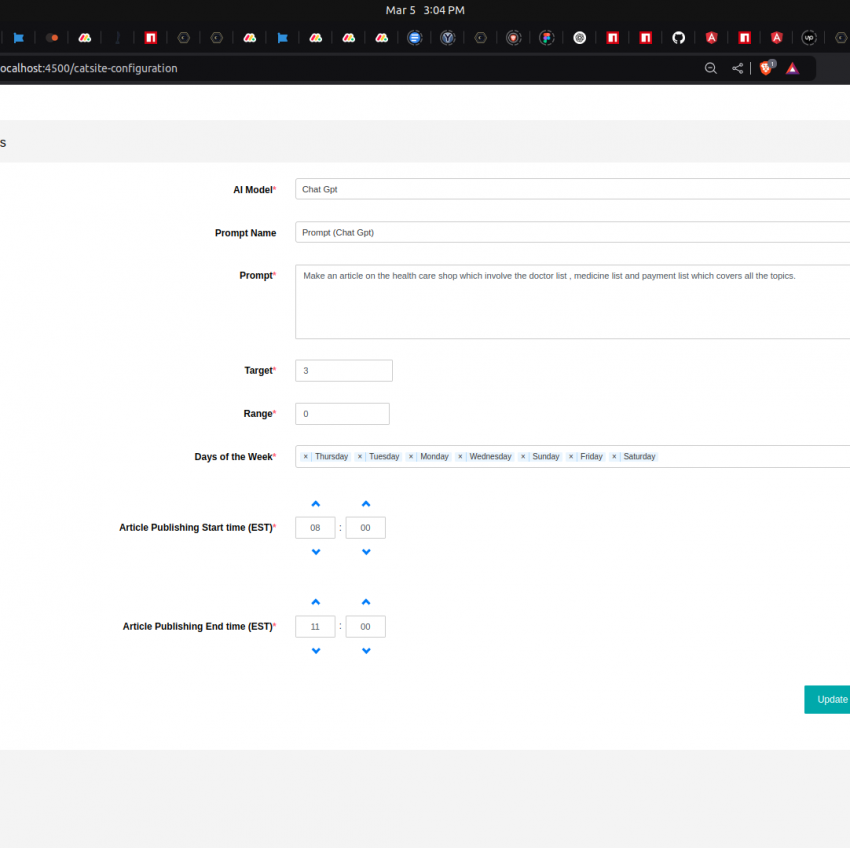Switch to the GitHub browser tab

[678, 37]
